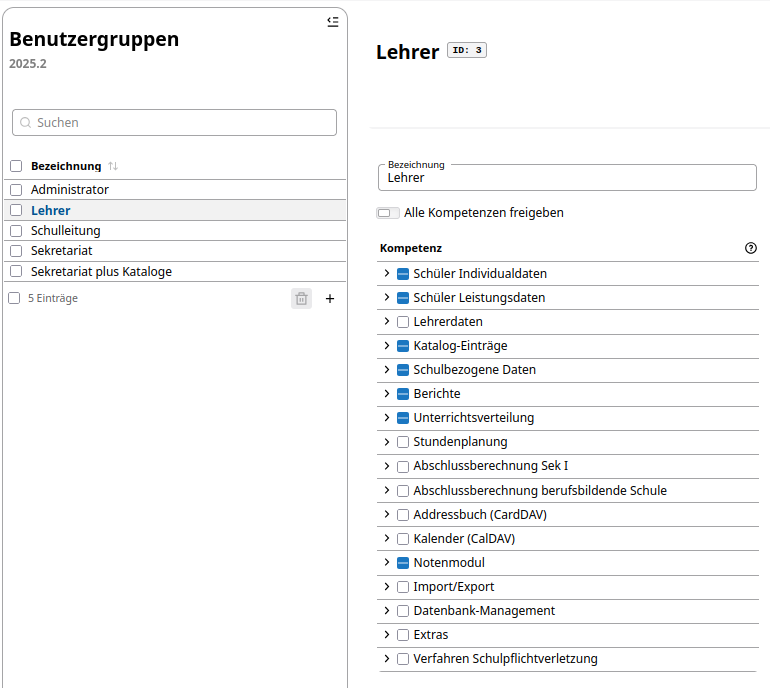This screenshot has width=770, height=688.
Task: Select the Schulleitung group entry
Action: (66, 231)
